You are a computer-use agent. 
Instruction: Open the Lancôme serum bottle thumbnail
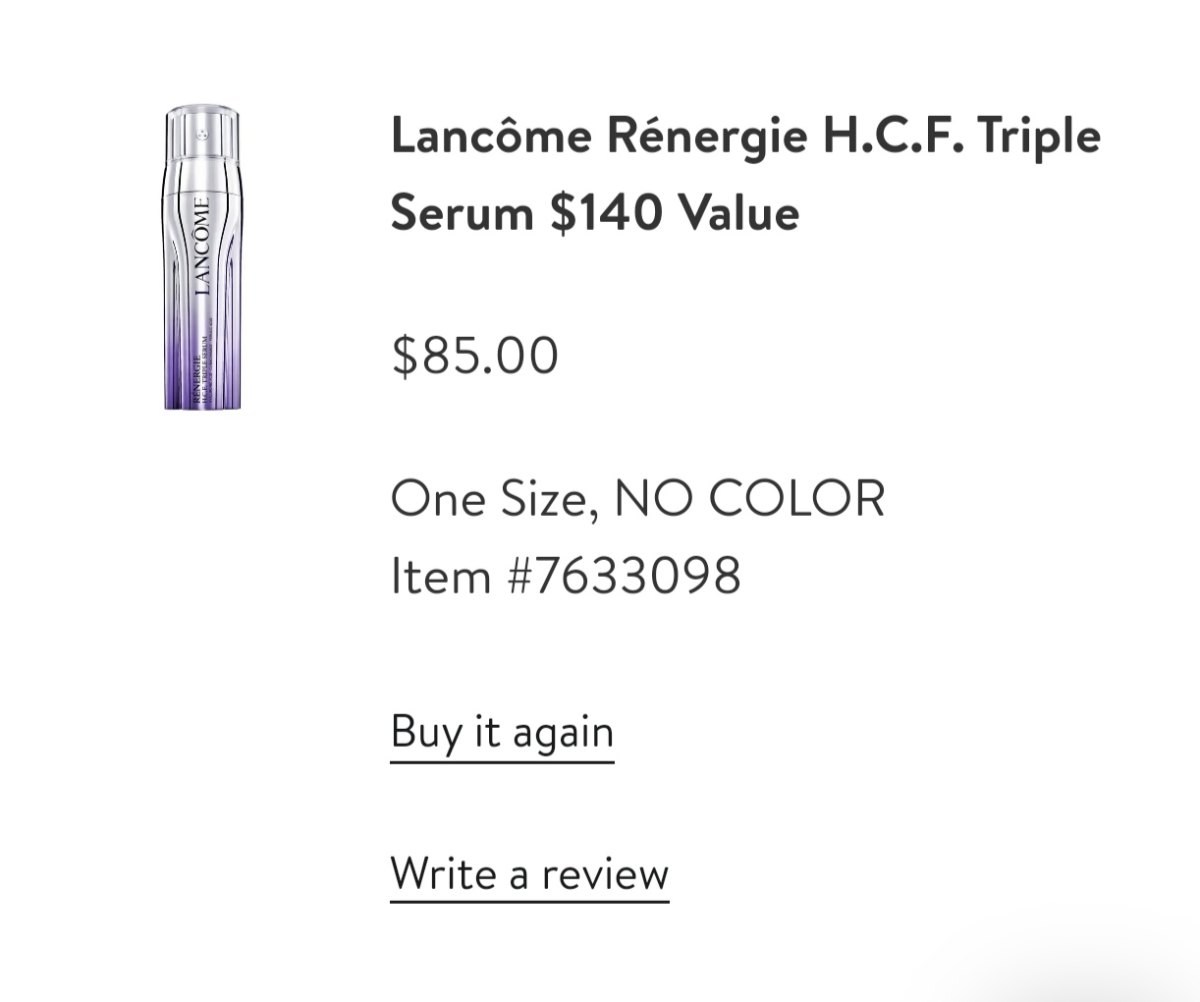pos(203,258)
